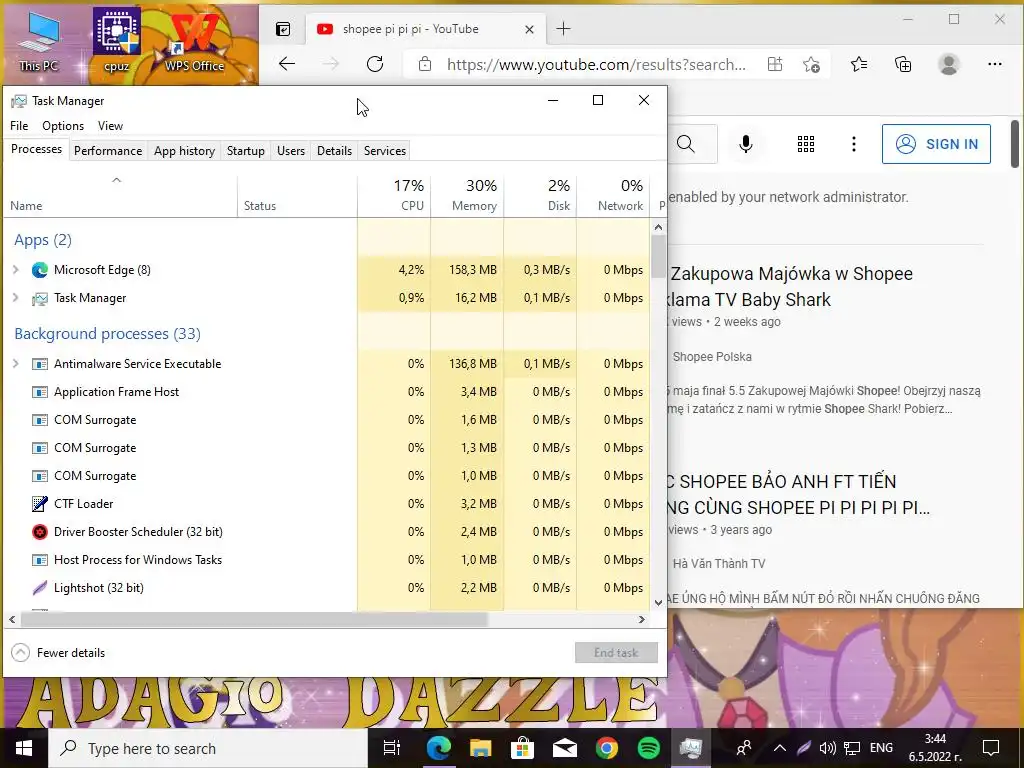Image resolution: width=1024 pixels, height=768 pixels.
Task: Expand the Microsoft Edge (8) process group
Action: (16, 270)
